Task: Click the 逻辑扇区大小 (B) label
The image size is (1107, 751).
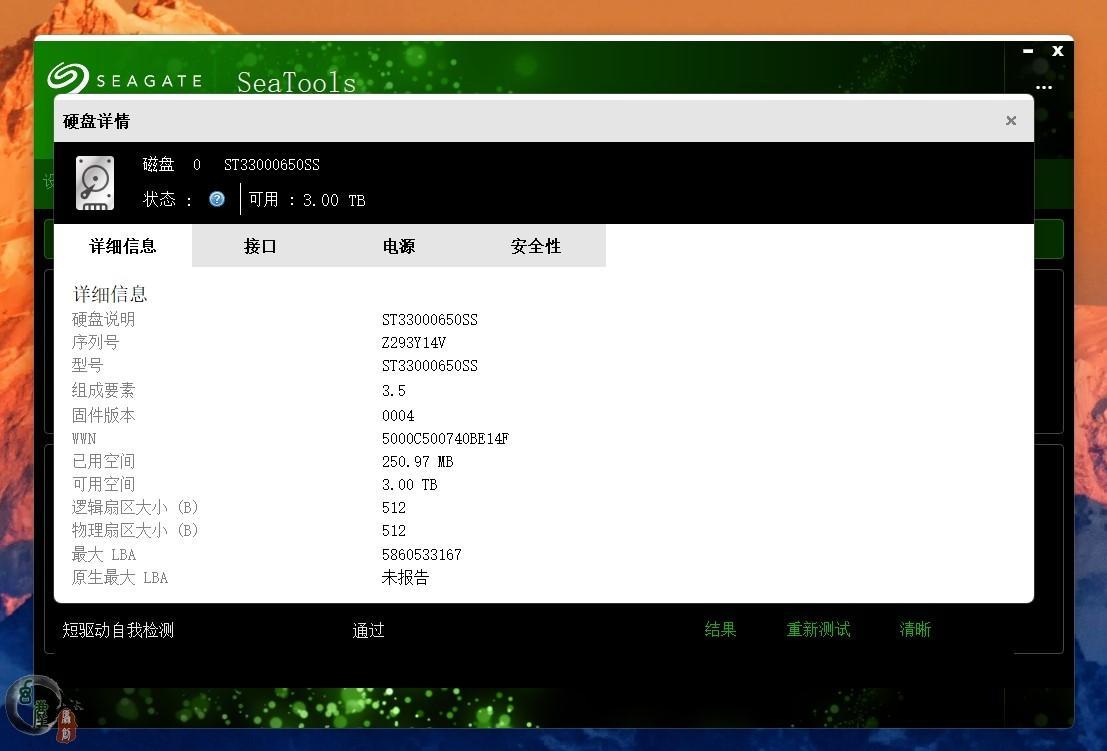Action: coord(135,507)
